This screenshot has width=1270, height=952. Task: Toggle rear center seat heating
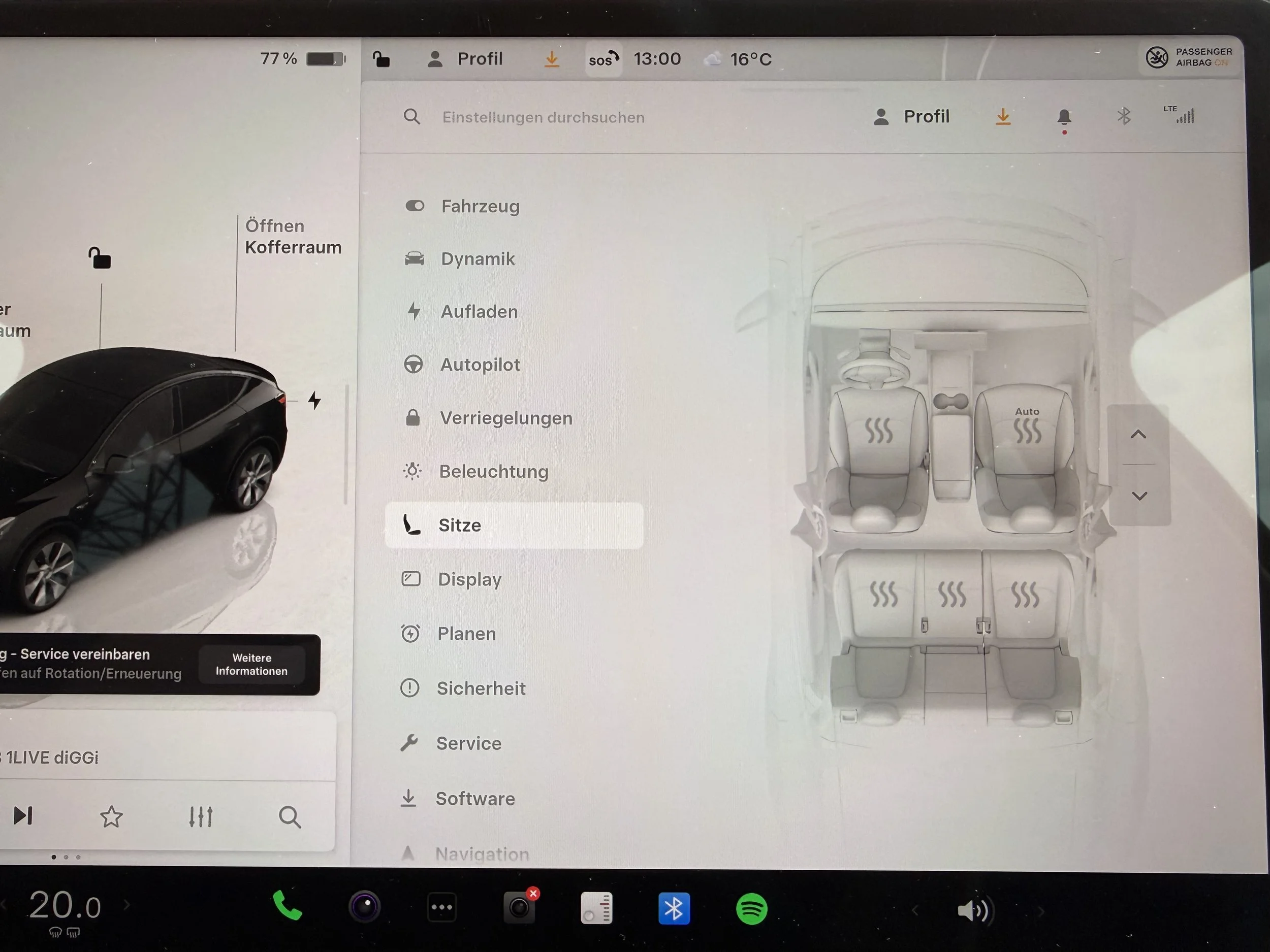(952, 594)
